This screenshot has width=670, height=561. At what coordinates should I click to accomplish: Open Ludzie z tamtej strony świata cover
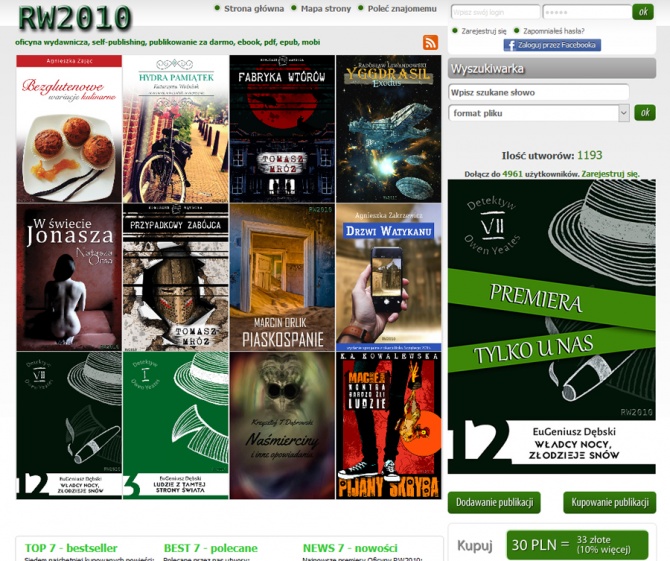(176, 426)
